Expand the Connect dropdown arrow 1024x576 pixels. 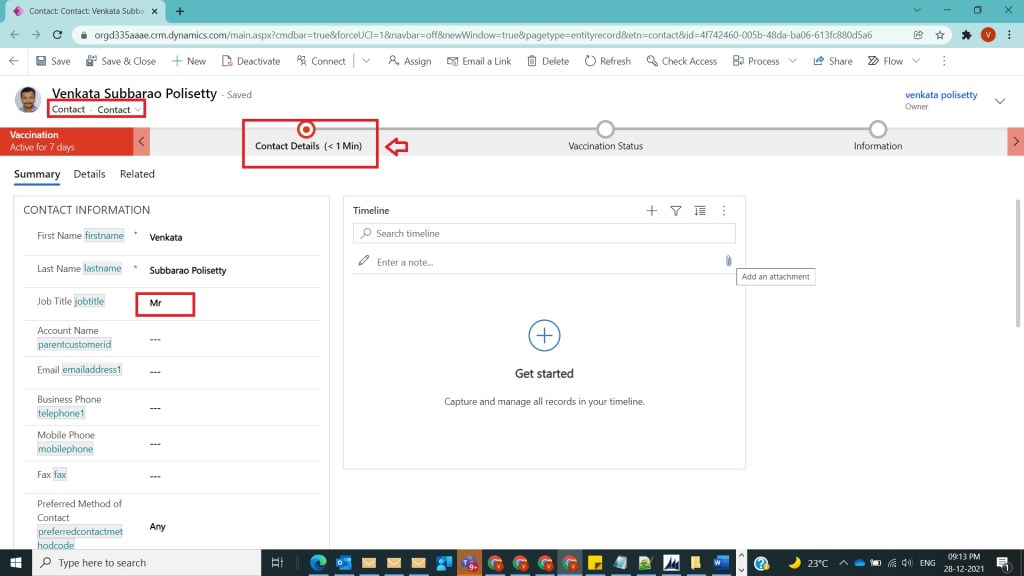(366, 61)
